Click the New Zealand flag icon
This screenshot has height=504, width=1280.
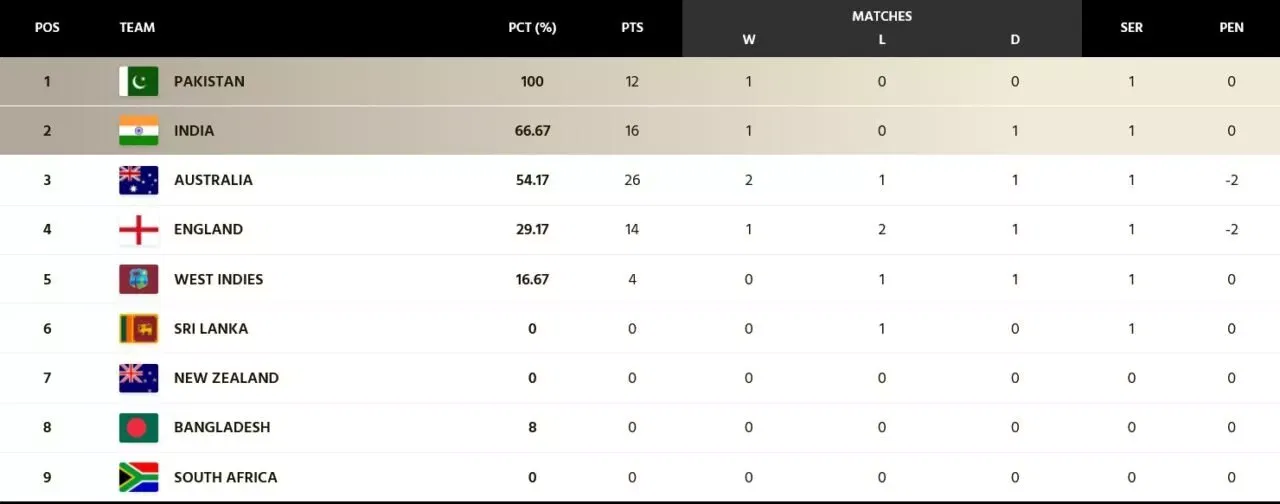pos(138,378)
